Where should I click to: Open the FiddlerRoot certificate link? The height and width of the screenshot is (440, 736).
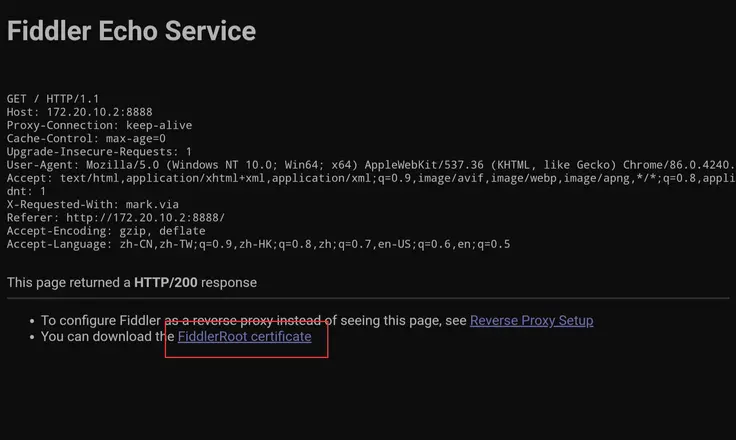pyautogui.click(x=244, y=337)
